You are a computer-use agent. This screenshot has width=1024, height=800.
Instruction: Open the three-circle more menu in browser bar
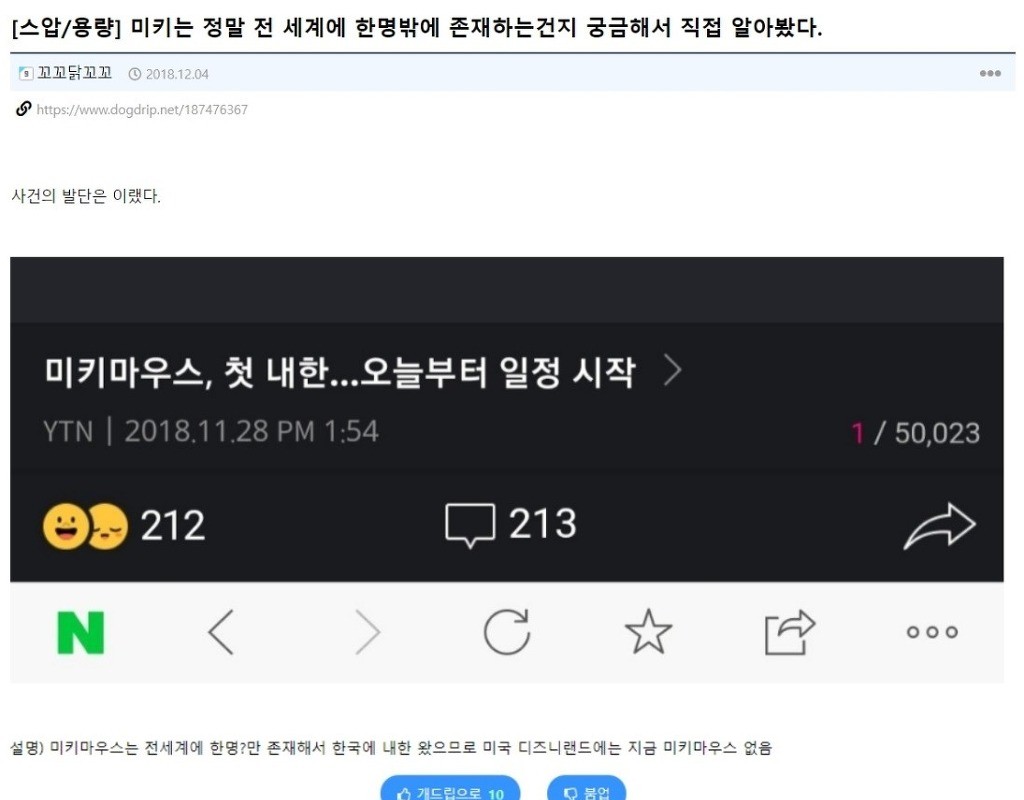point(932,632)
